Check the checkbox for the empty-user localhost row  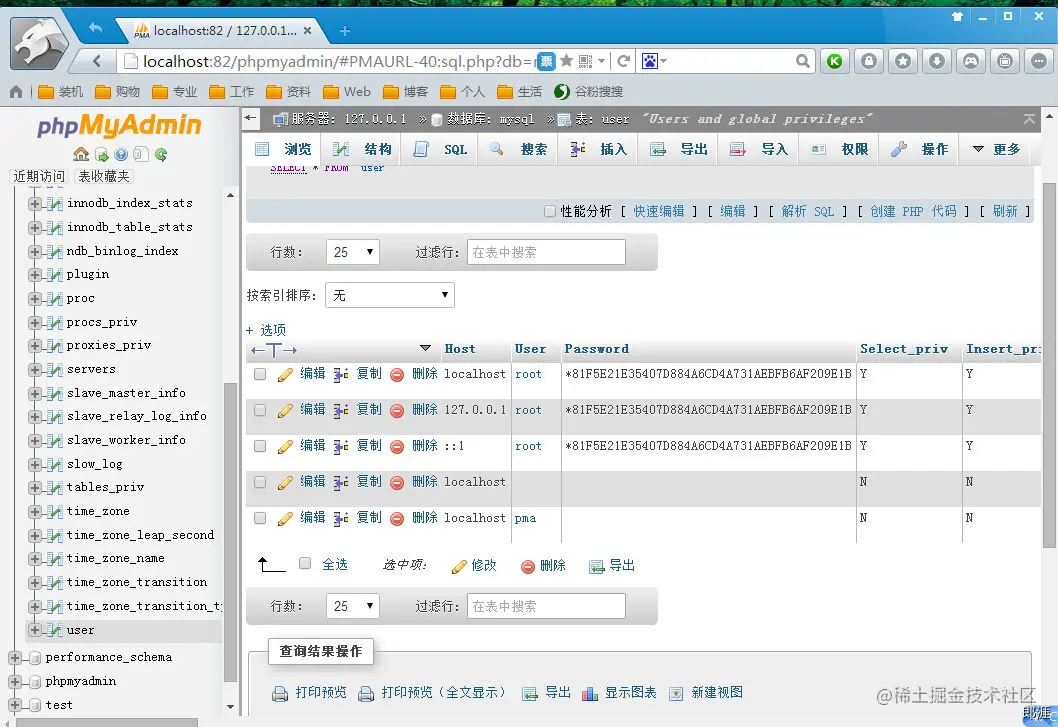pyautogui.click(x=260, y=482)
